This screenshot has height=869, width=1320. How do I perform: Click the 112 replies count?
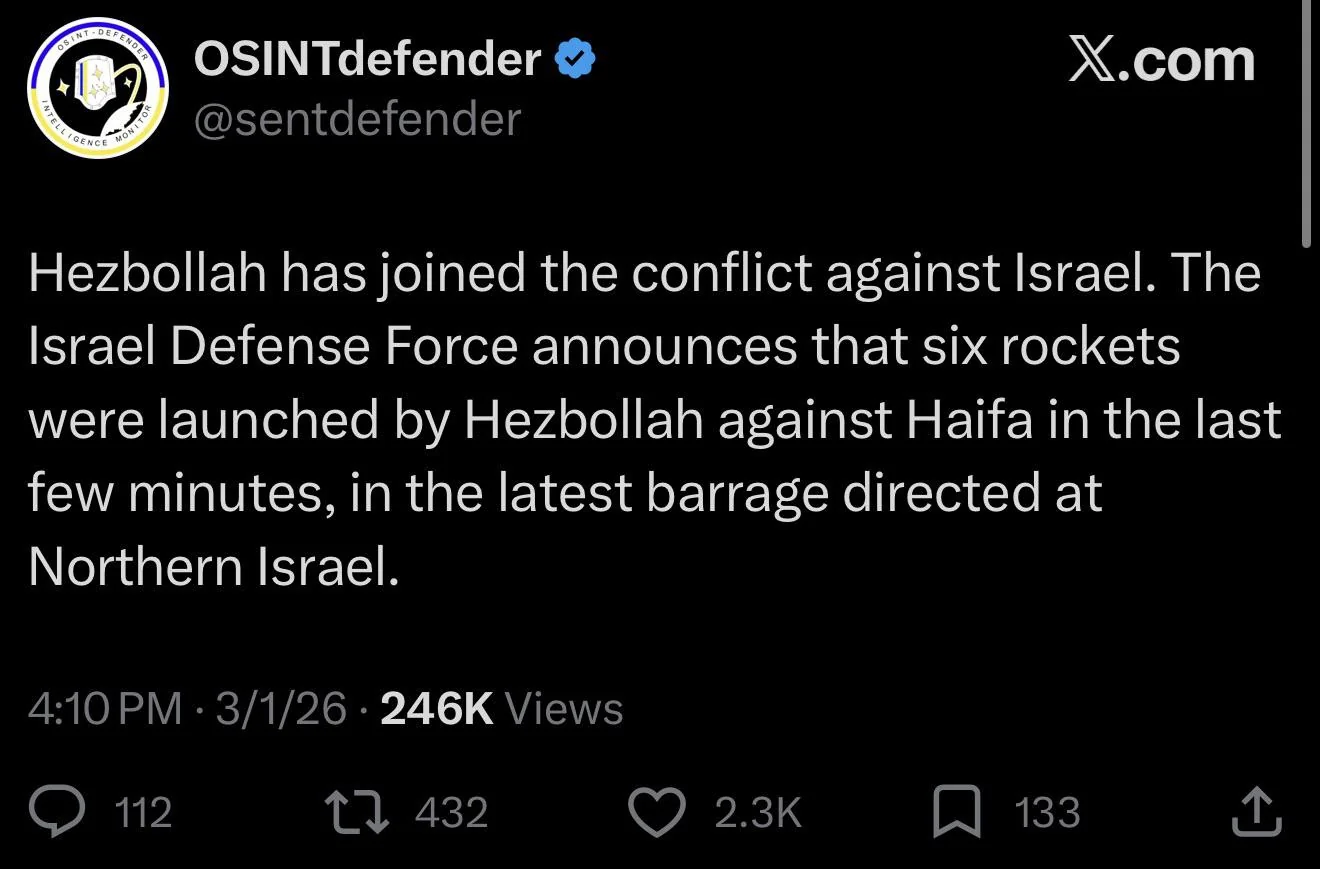144,812
